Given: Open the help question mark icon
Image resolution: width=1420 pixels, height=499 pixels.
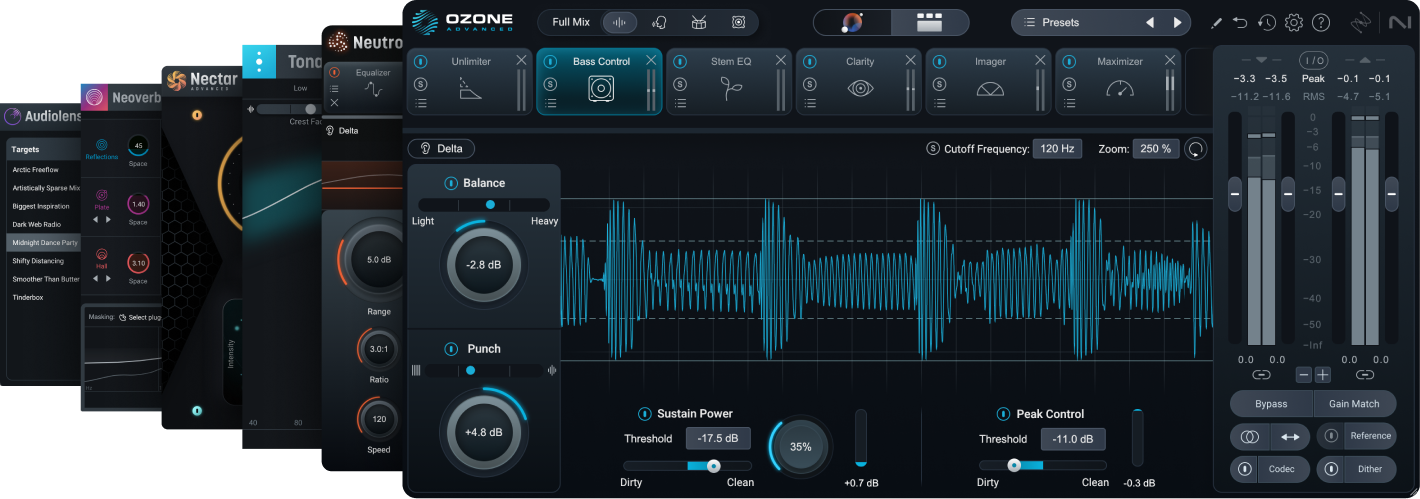Looking at the screenshot, I should pyautogui.click(x=1321, y=22).
